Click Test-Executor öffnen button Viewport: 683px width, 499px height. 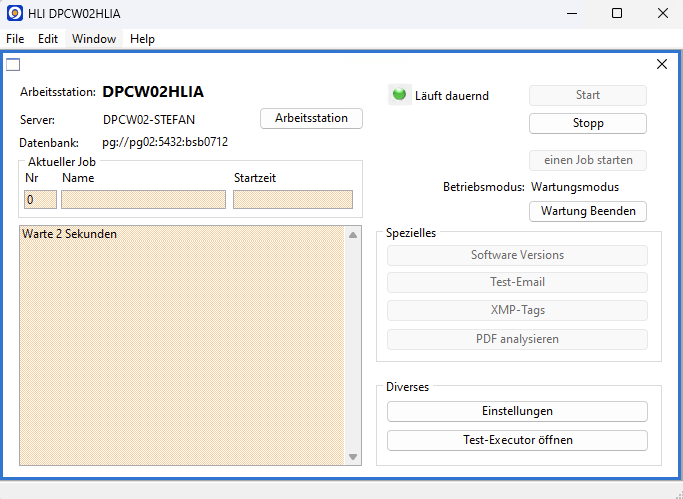[516, 440]
